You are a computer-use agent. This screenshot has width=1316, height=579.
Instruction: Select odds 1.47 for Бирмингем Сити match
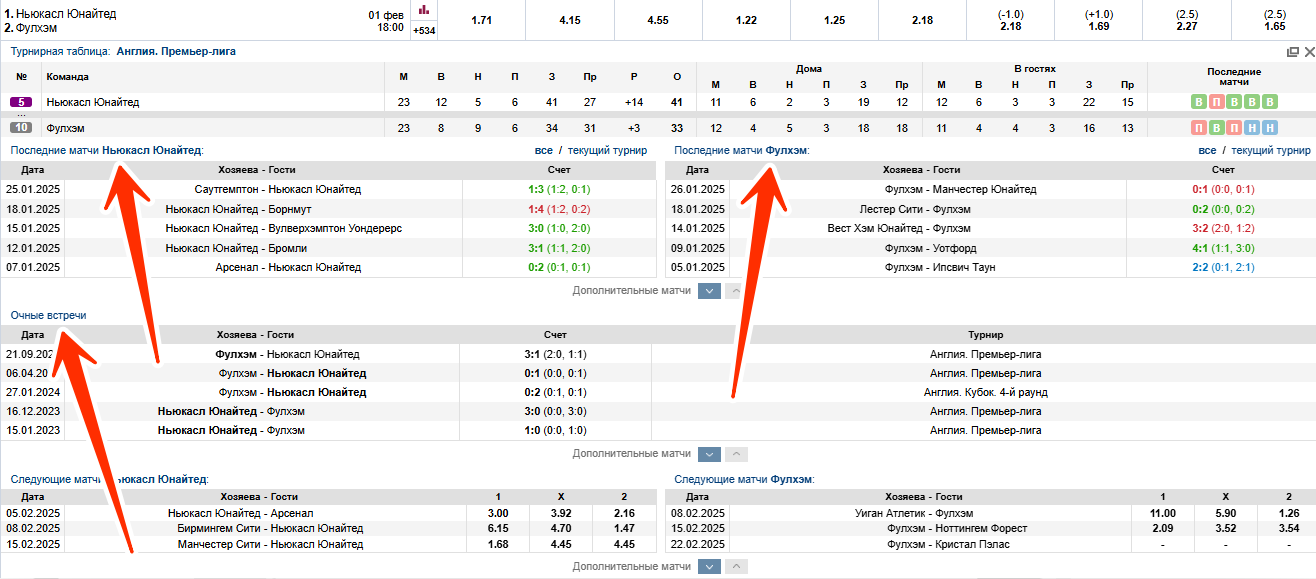pos(623,528)
